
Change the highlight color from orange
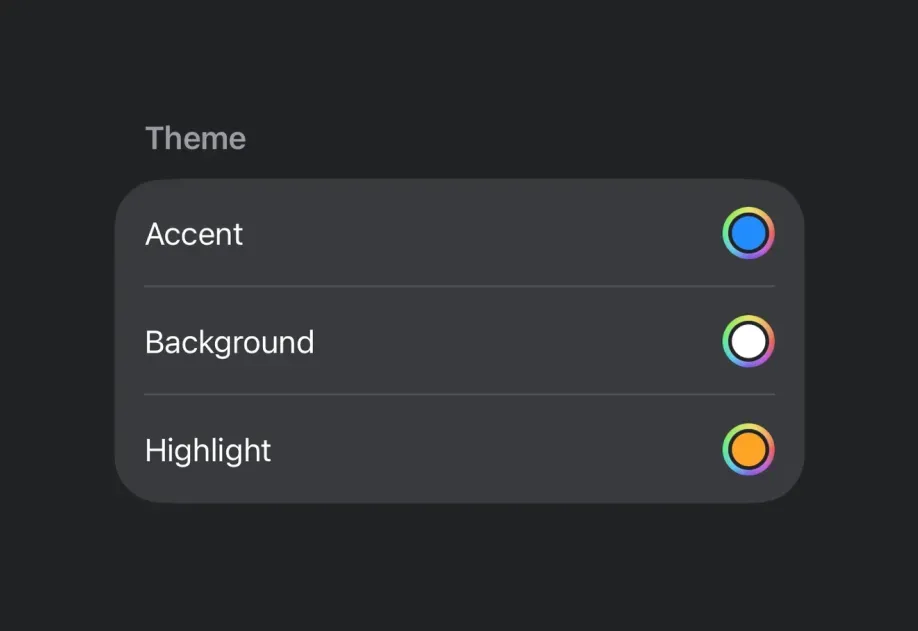click(748, 450)
